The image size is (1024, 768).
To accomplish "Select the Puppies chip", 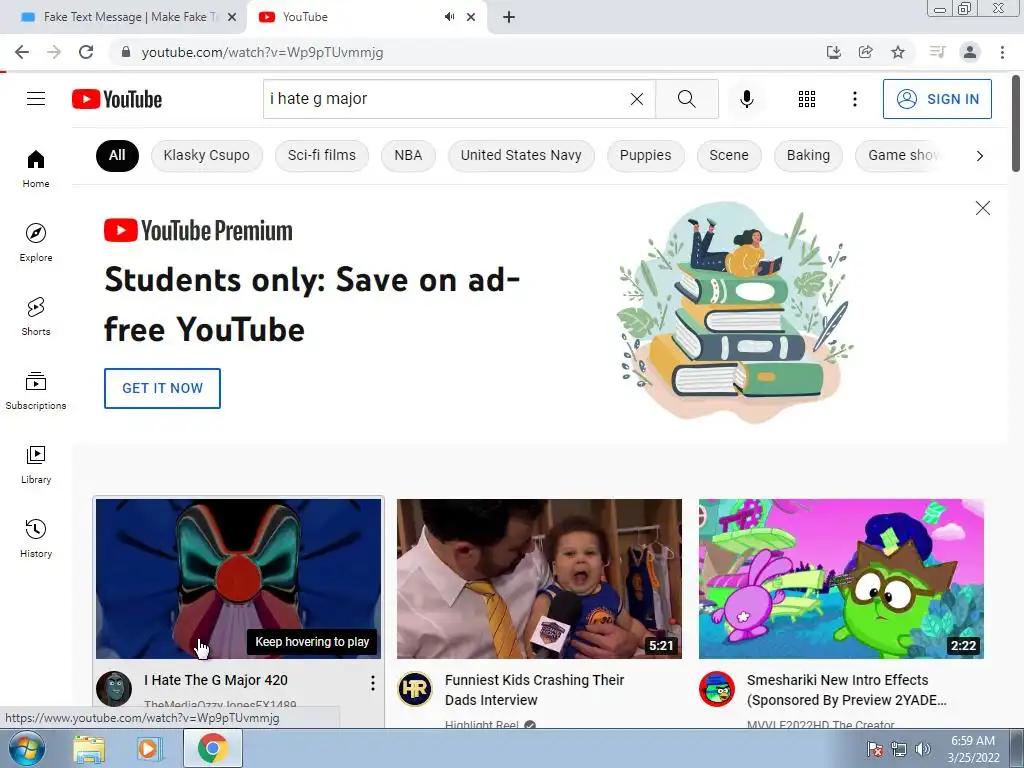I will [645, 155].
